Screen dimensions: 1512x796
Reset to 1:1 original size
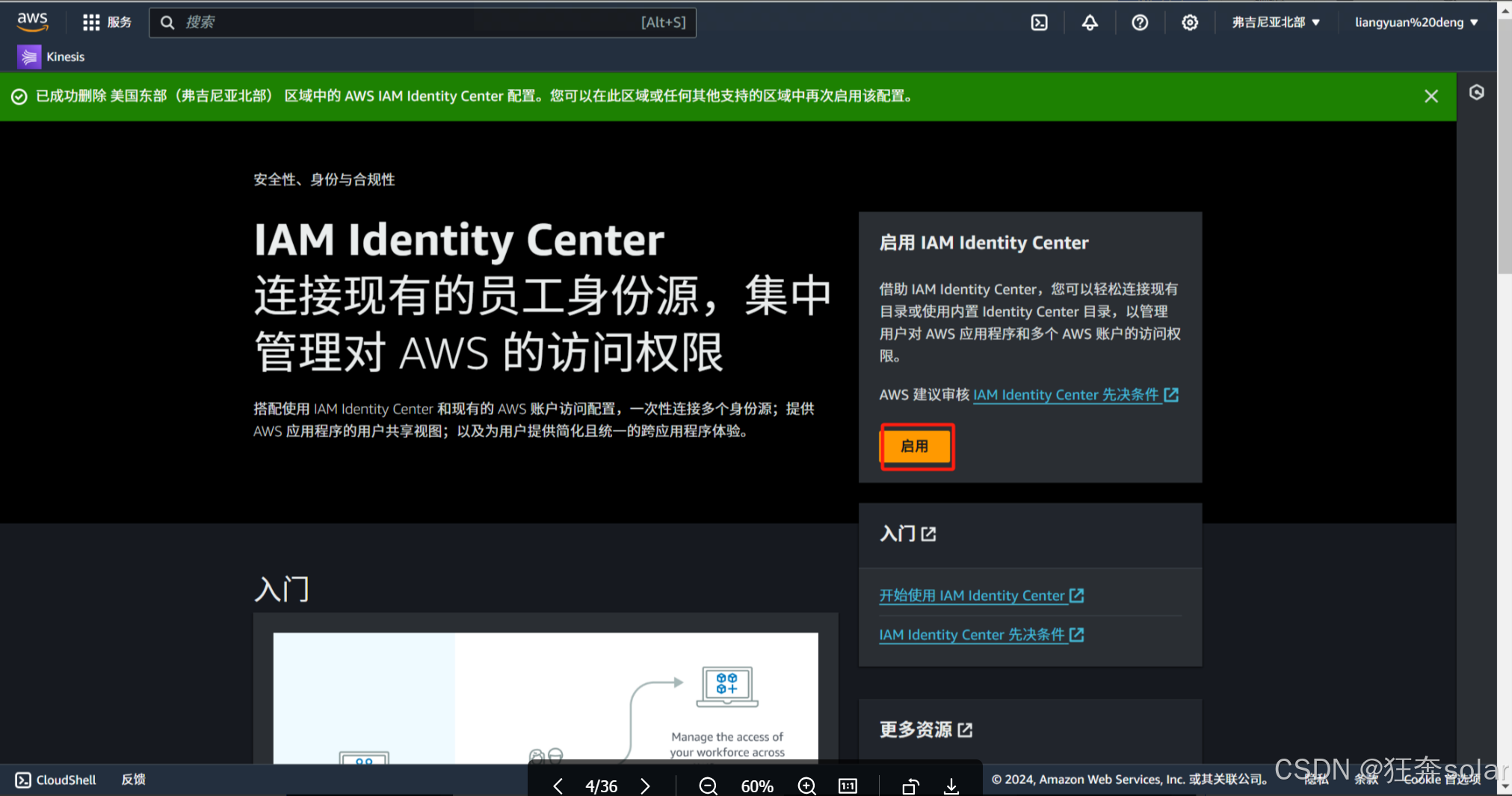pyautogui.click(x=848, y=786)
